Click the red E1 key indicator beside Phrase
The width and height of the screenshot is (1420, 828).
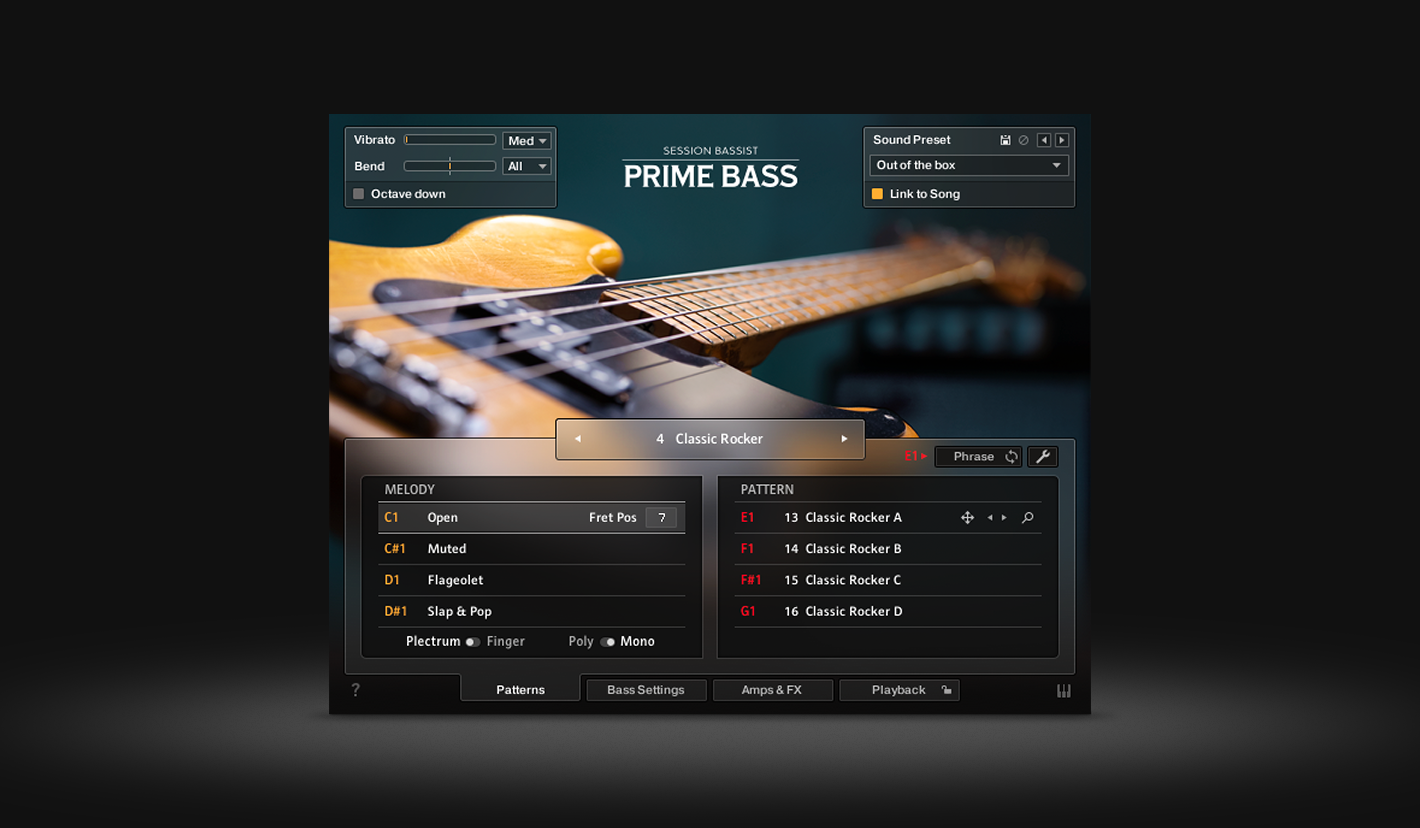[916, 456]
